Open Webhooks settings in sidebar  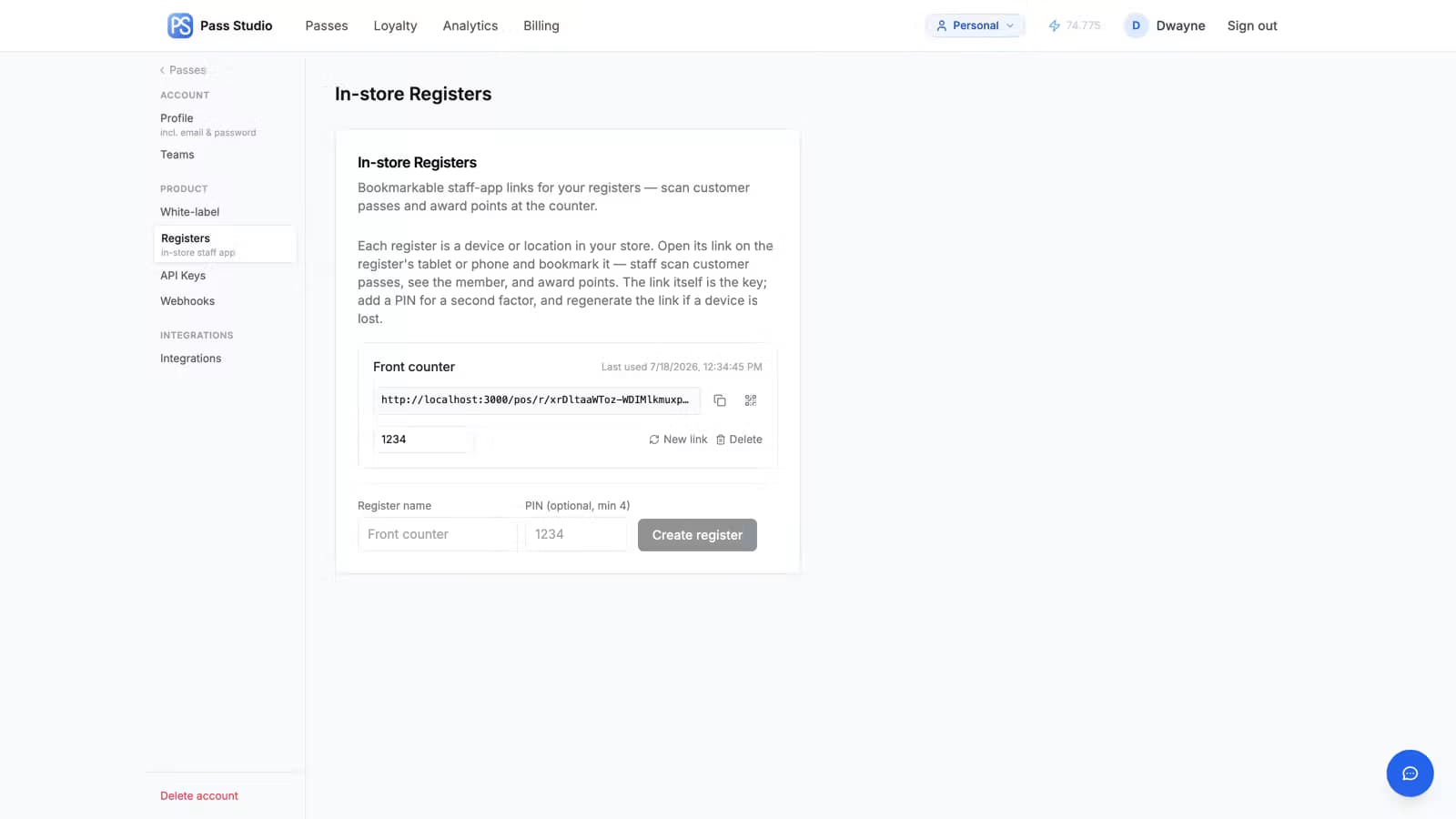[187, 301]
